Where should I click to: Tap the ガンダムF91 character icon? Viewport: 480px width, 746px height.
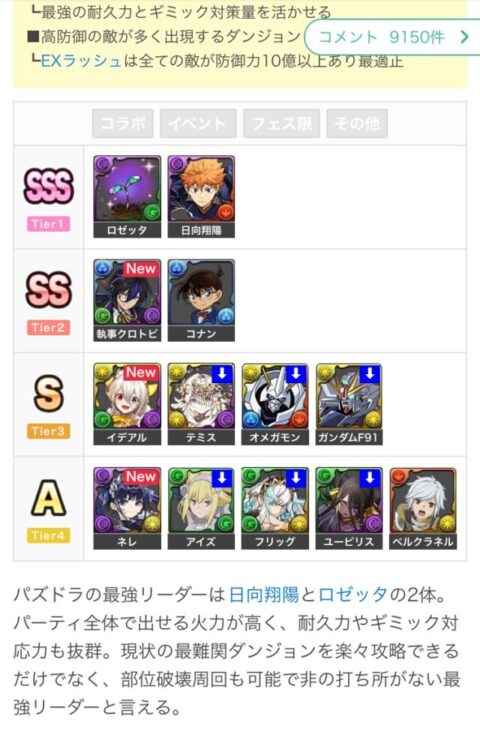[x=349, y=404]
